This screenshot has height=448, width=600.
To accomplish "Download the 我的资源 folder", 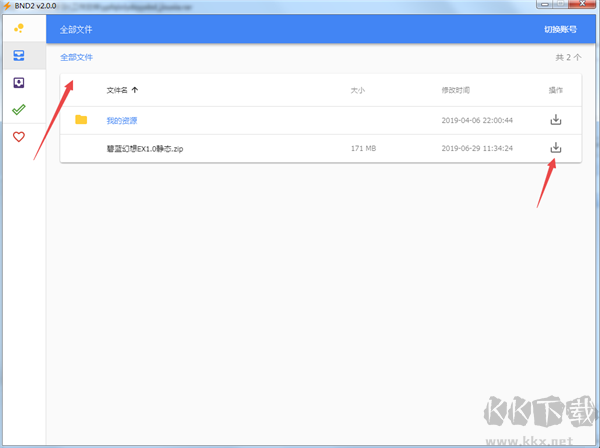I will click(x=556, y=120).
